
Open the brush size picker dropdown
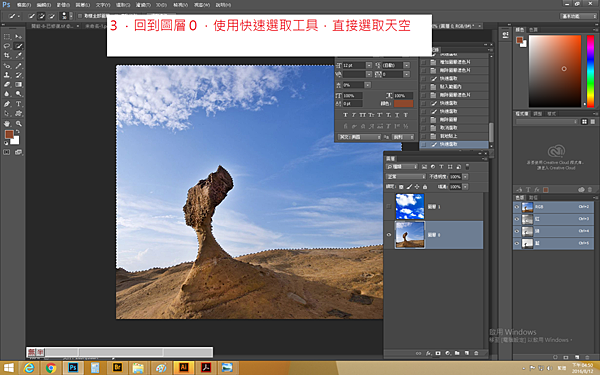tap(71, 16)
